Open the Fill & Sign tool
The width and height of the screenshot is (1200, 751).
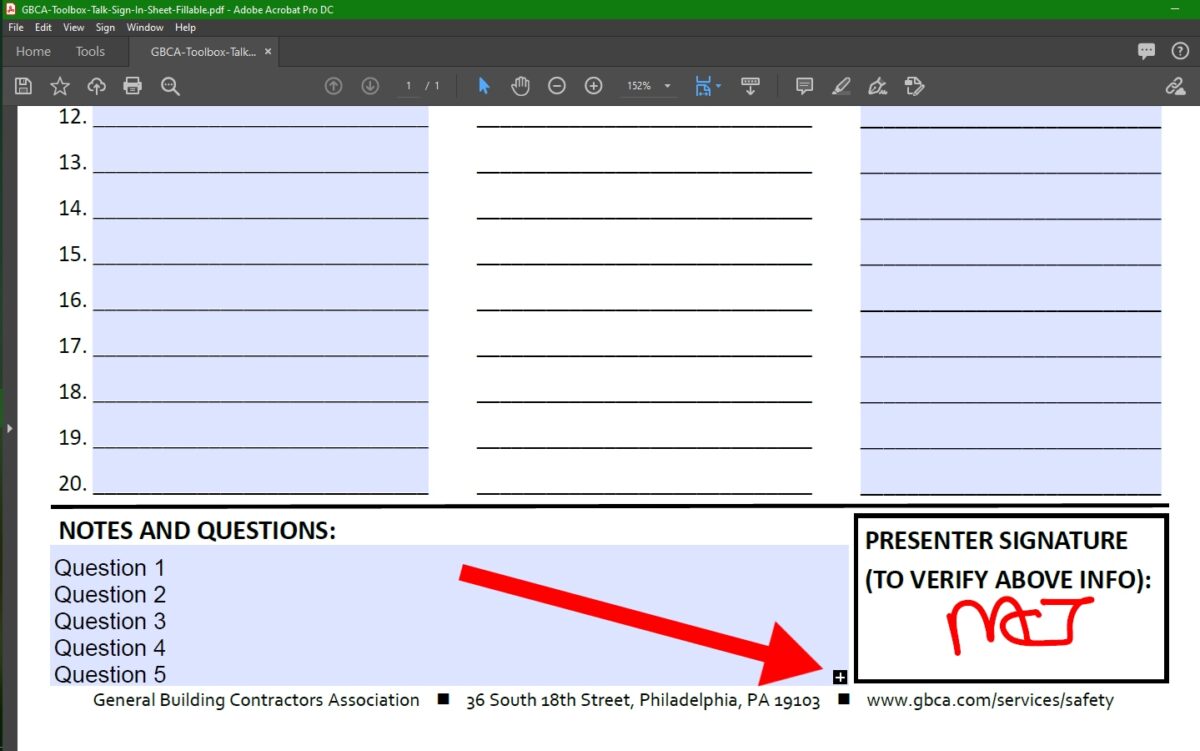tap(877, 86)
